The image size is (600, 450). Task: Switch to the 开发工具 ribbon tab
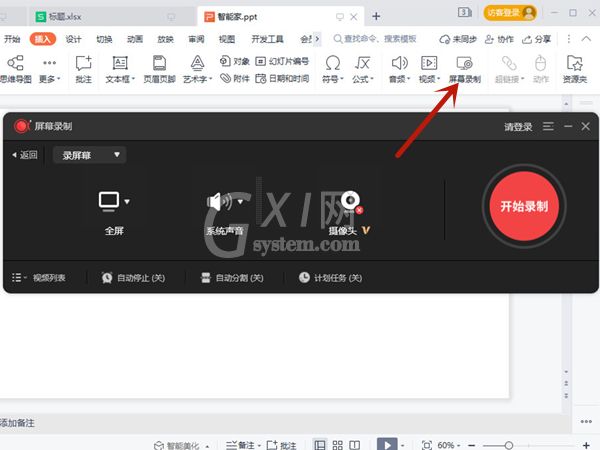click(x=267, y=39)
